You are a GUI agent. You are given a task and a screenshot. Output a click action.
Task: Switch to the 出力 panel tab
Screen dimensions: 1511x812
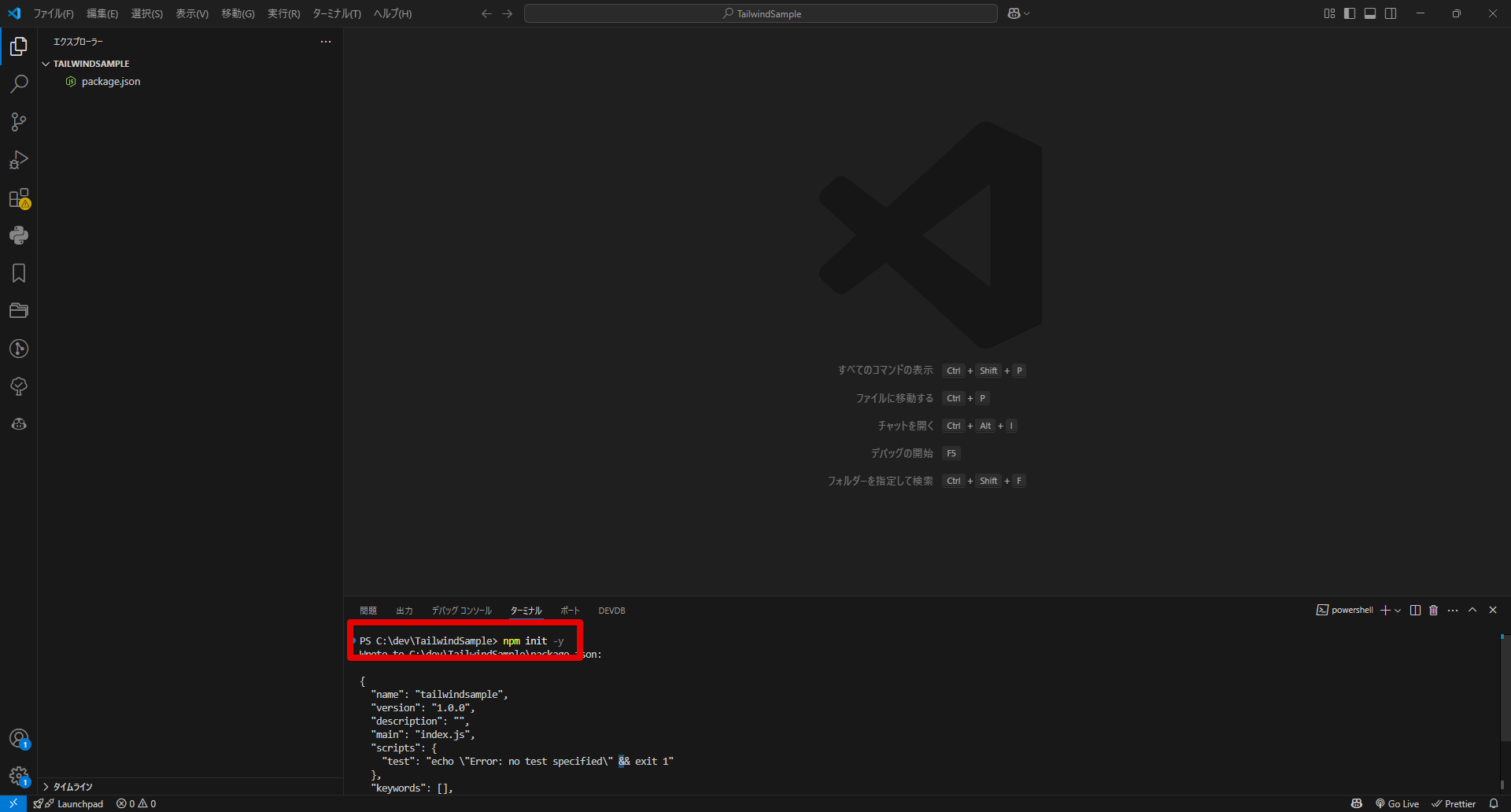coord(405,611)
